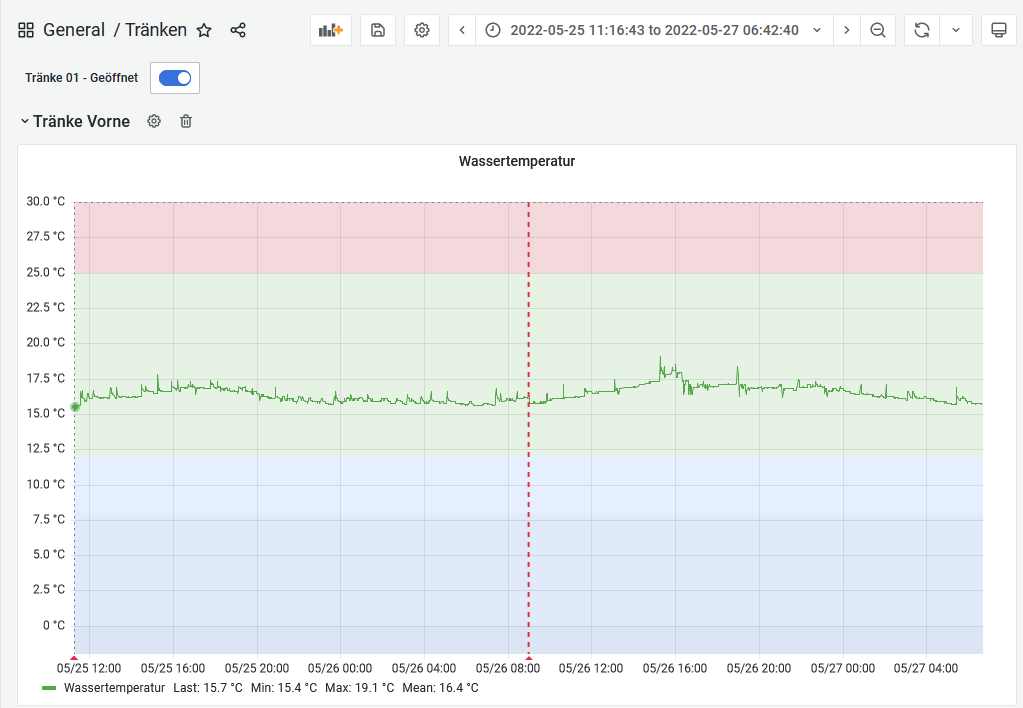Refresh the dashboard data
The image size is (1023, 708).
[x=921, y=30]
